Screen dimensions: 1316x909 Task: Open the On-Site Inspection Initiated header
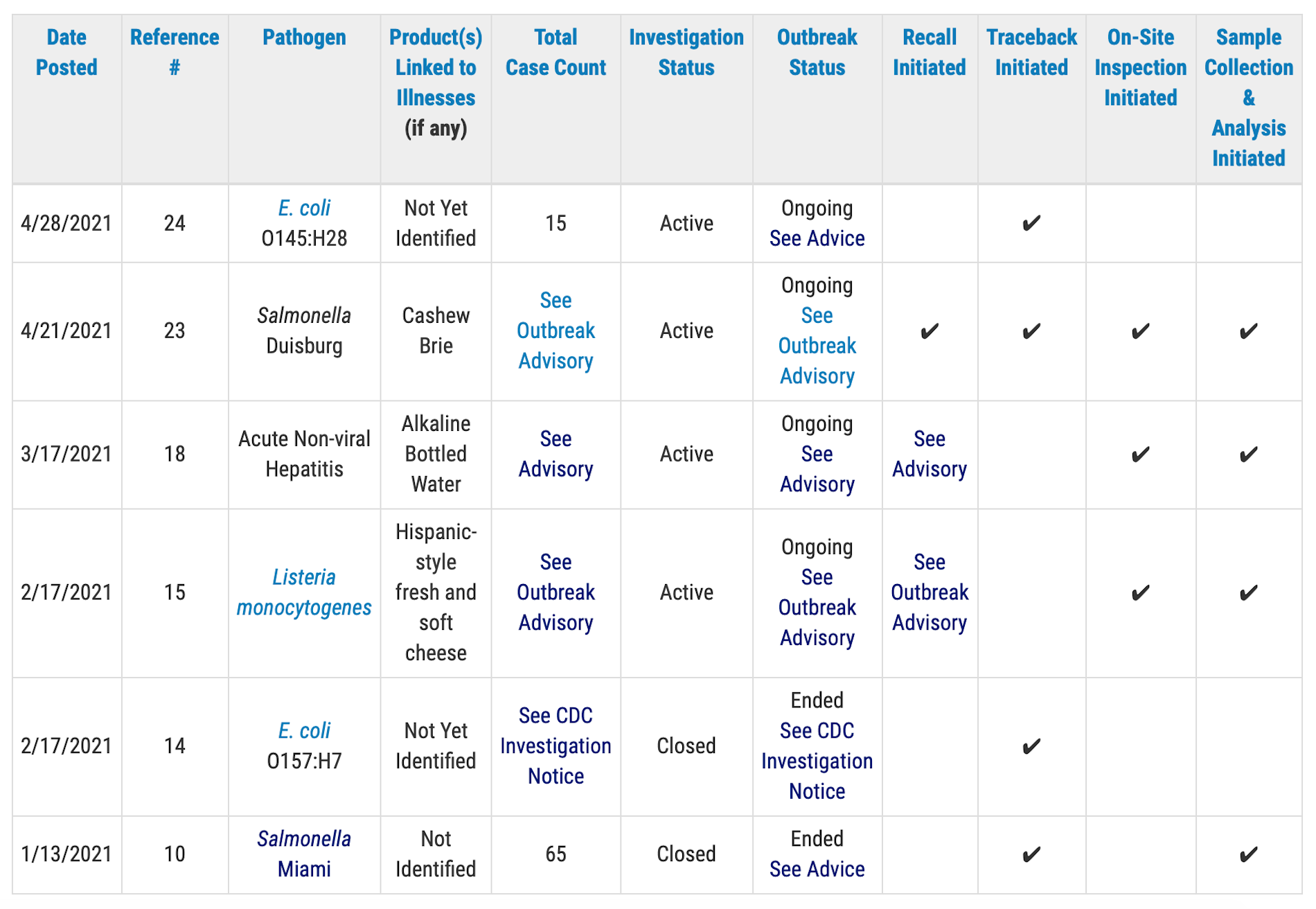coord(1140,67)
